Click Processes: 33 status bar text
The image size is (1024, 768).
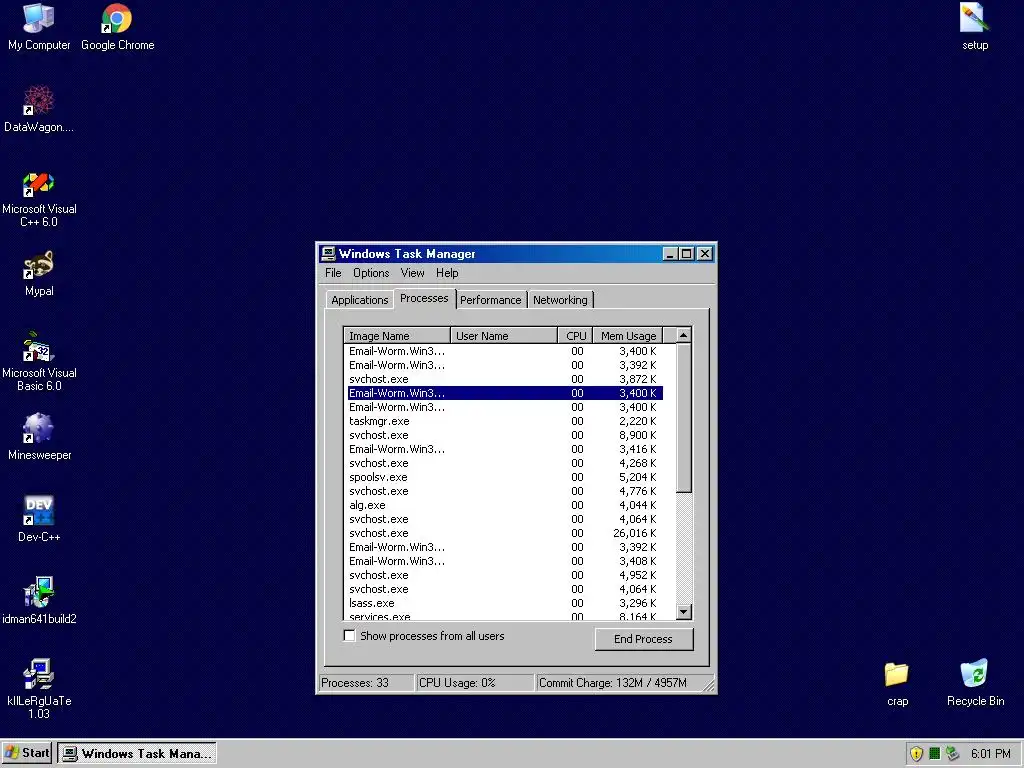(355, 683)
